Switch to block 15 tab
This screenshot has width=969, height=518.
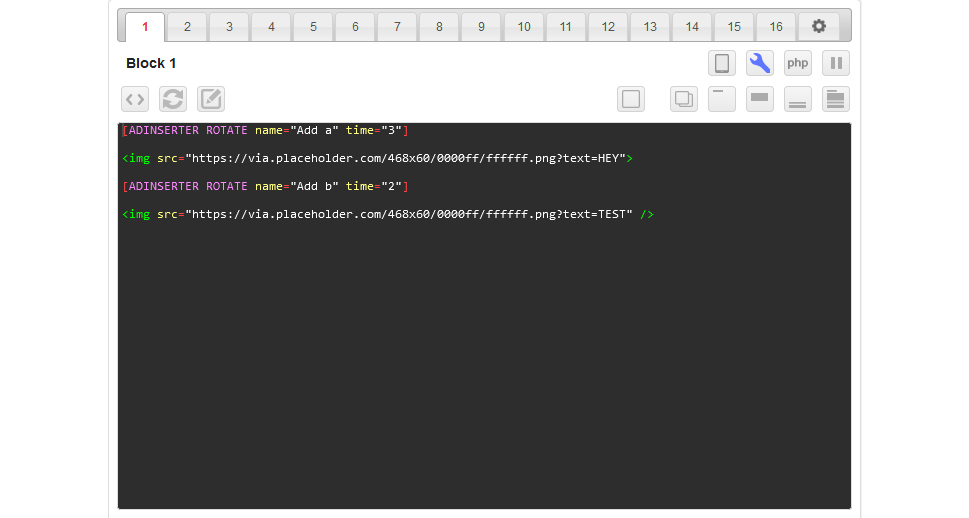[x=734, y=27]
